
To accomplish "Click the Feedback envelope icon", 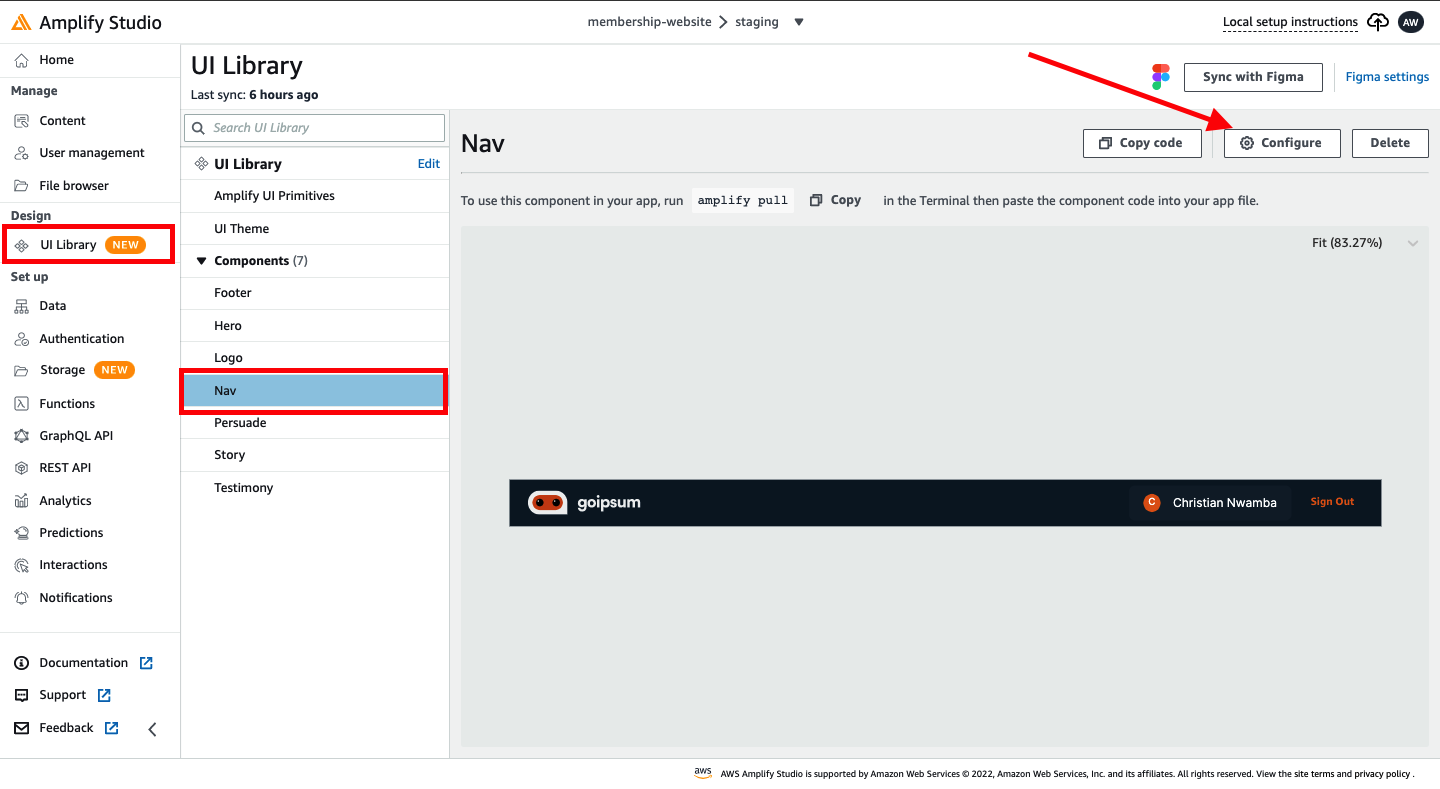I will [21, 728].
